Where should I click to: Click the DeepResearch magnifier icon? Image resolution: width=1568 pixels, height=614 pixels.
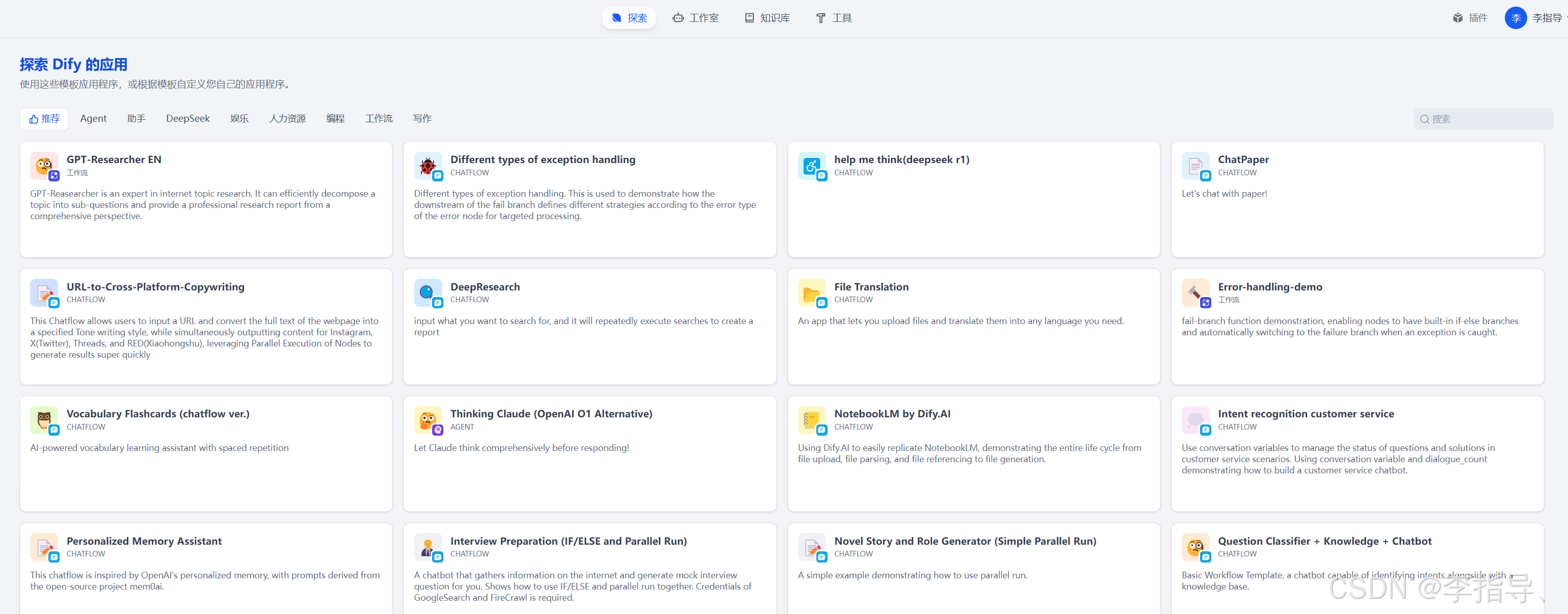point(428,292)
